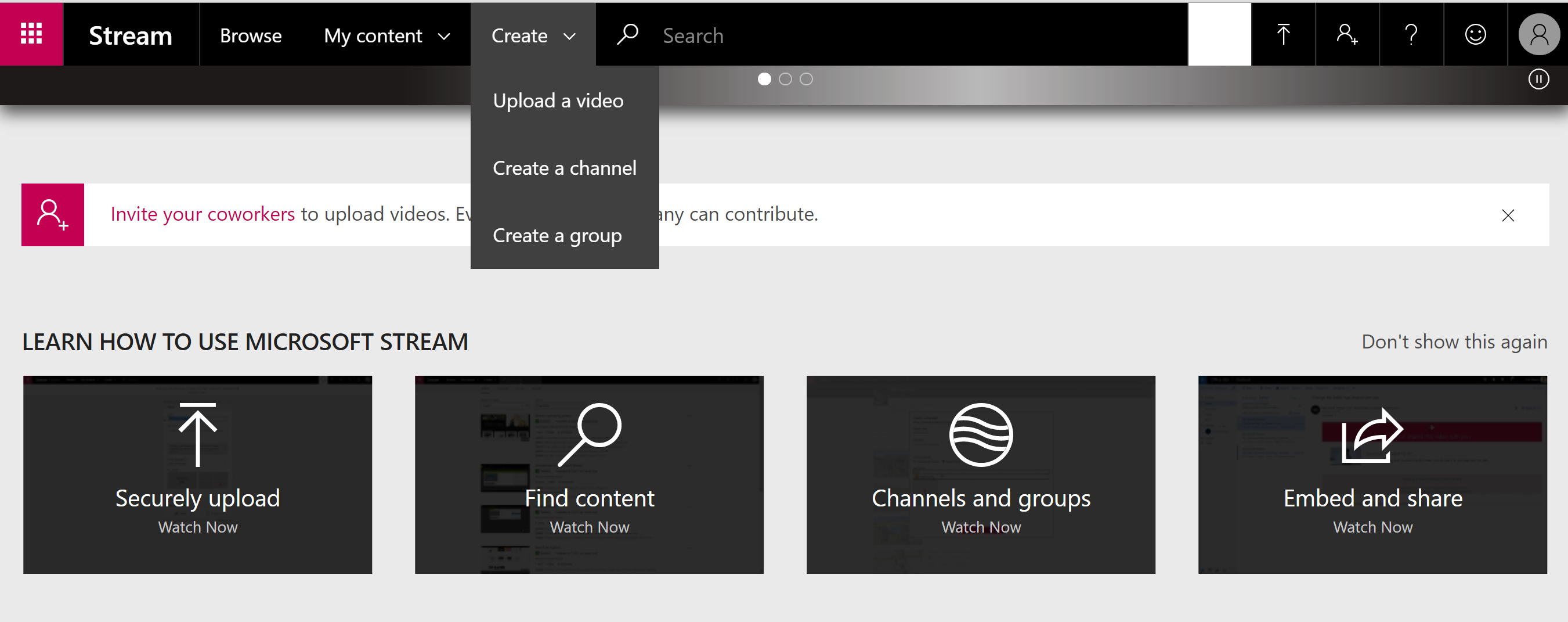Click the My content chevron arrow
This screenshot has width=1568, height=622.
[445, 37]
